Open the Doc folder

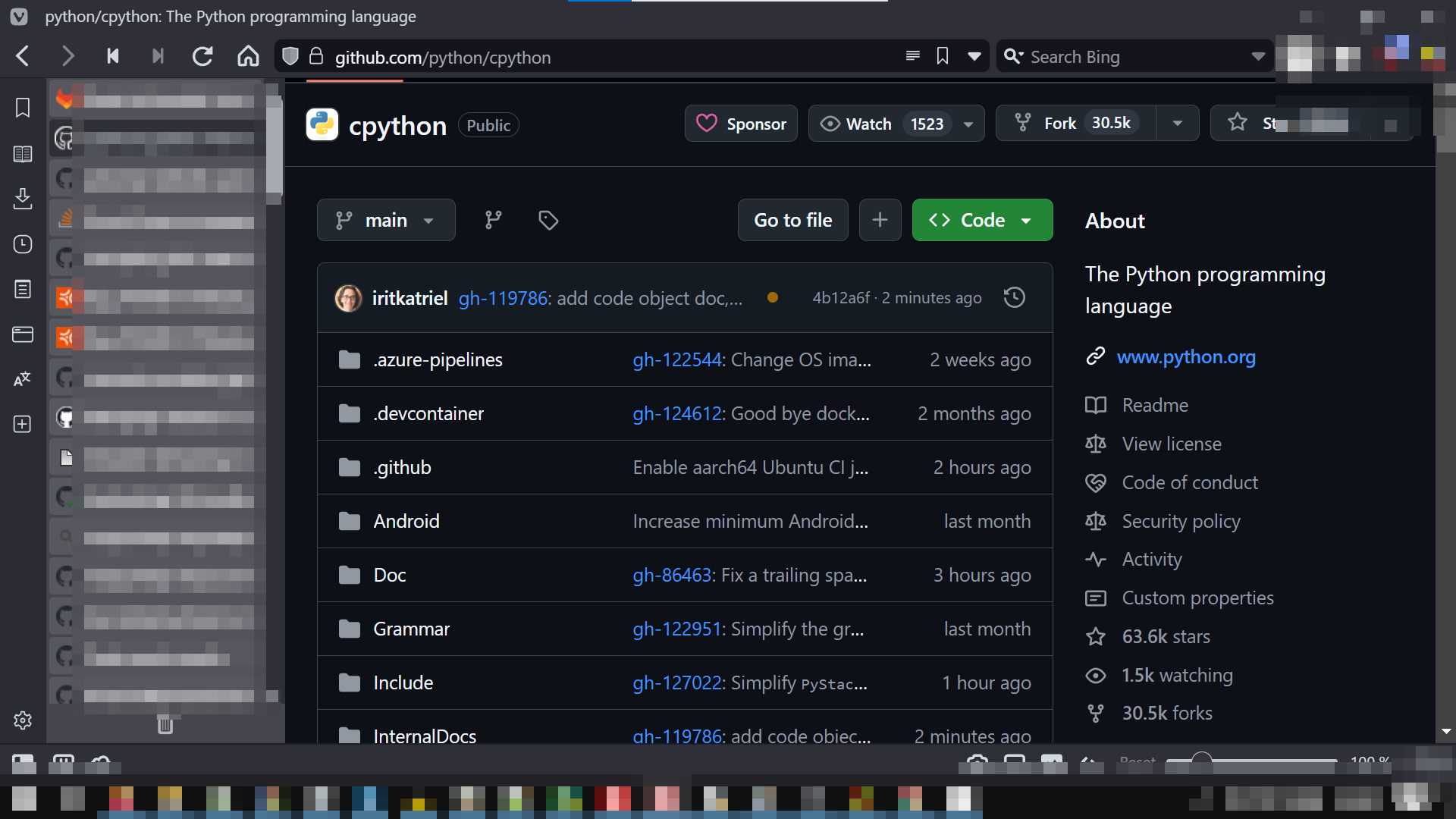click(390, 575)
